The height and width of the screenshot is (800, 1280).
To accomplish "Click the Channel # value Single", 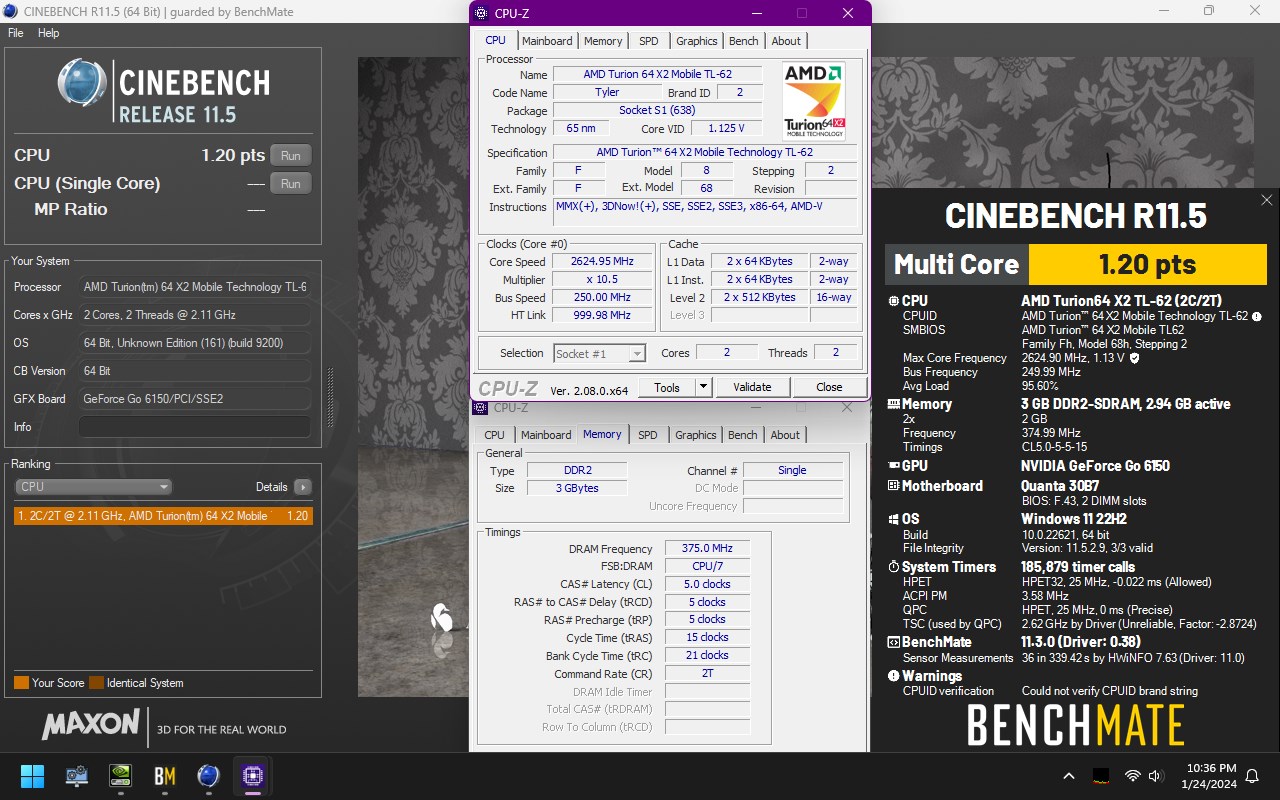I will [x=792, y=470].
